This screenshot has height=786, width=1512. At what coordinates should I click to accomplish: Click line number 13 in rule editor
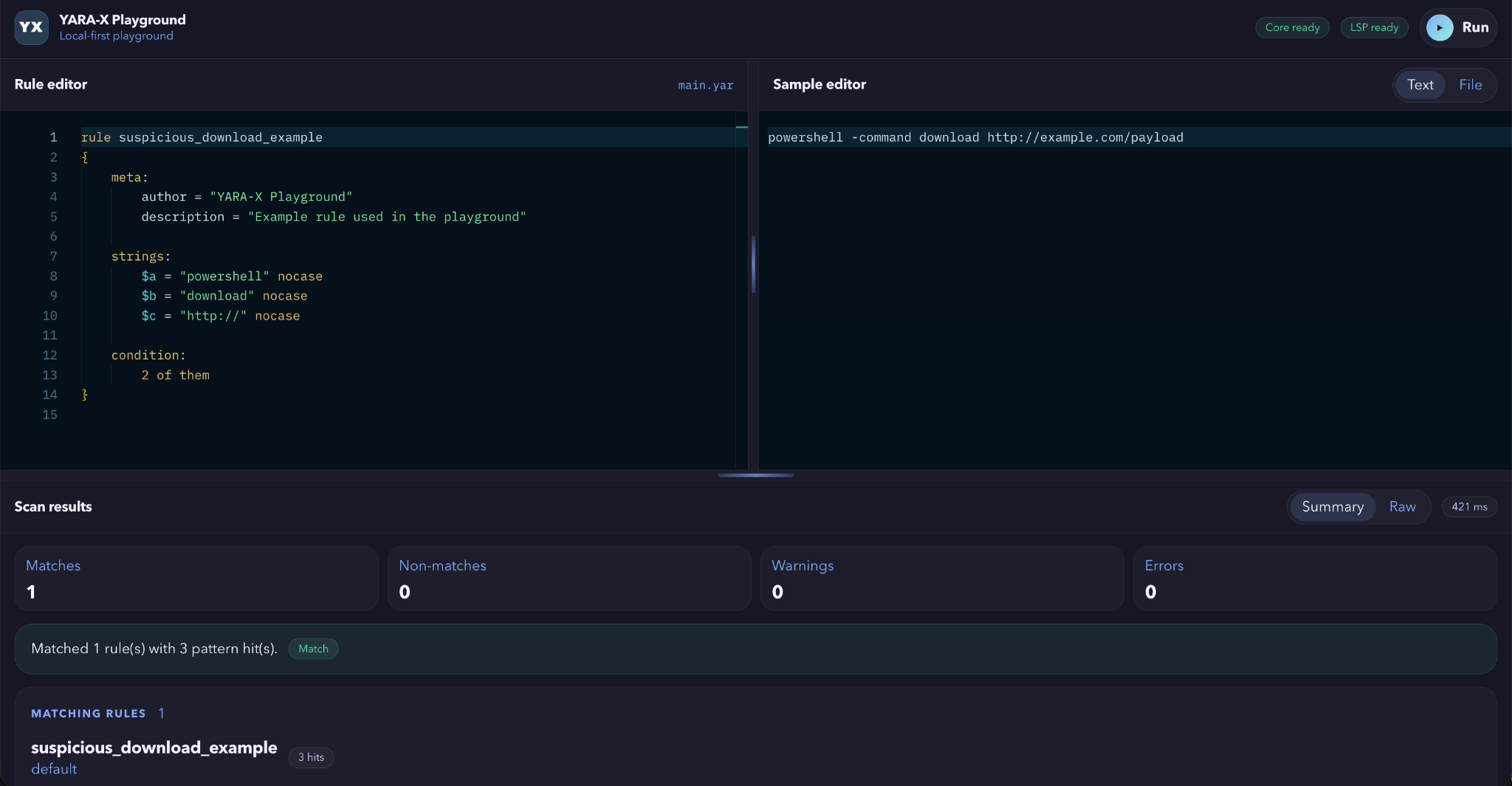coord(49,375)
